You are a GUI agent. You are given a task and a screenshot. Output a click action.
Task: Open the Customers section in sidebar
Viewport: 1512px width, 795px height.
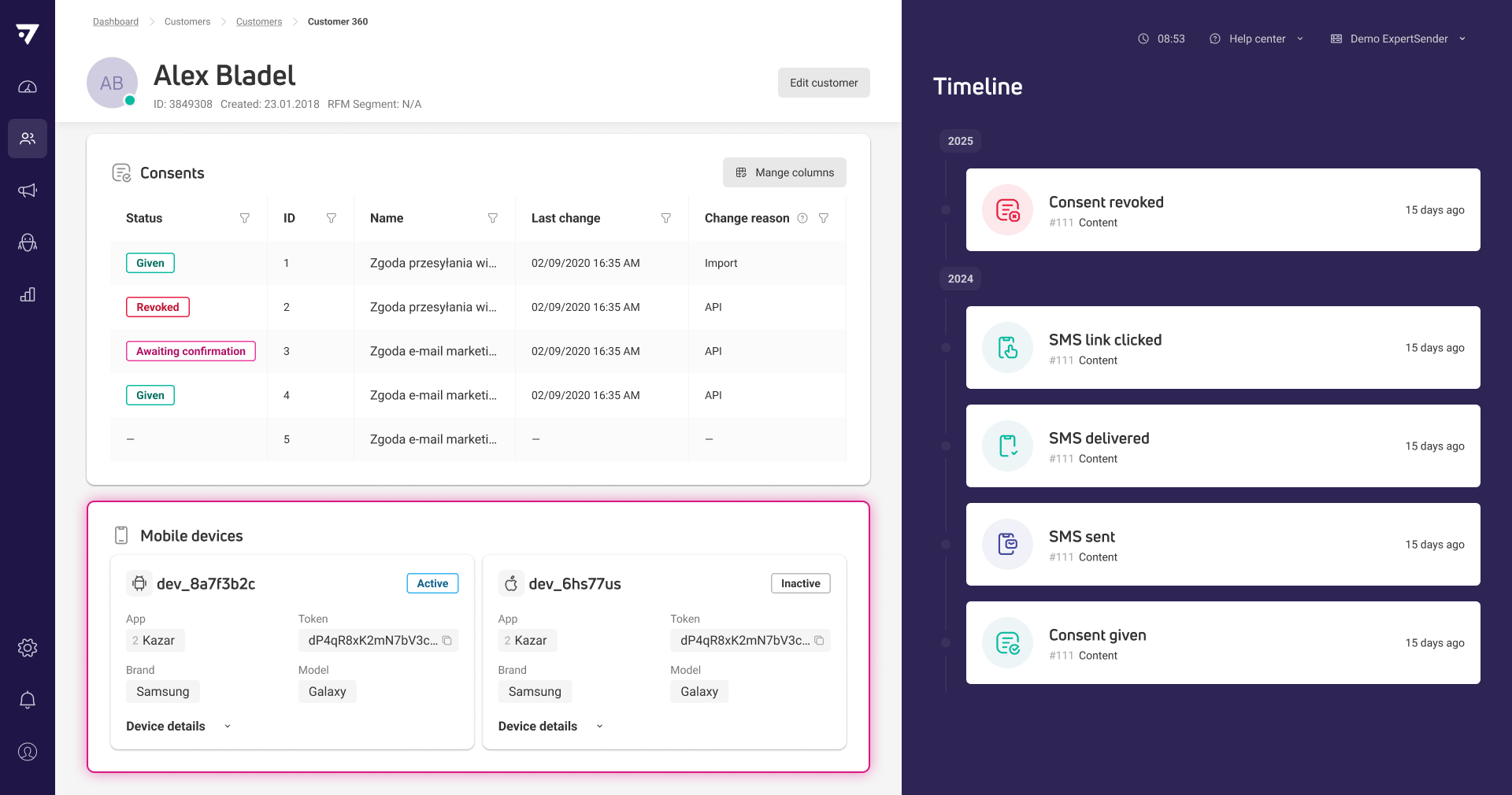pyautogui.click(x=28, y=139)
